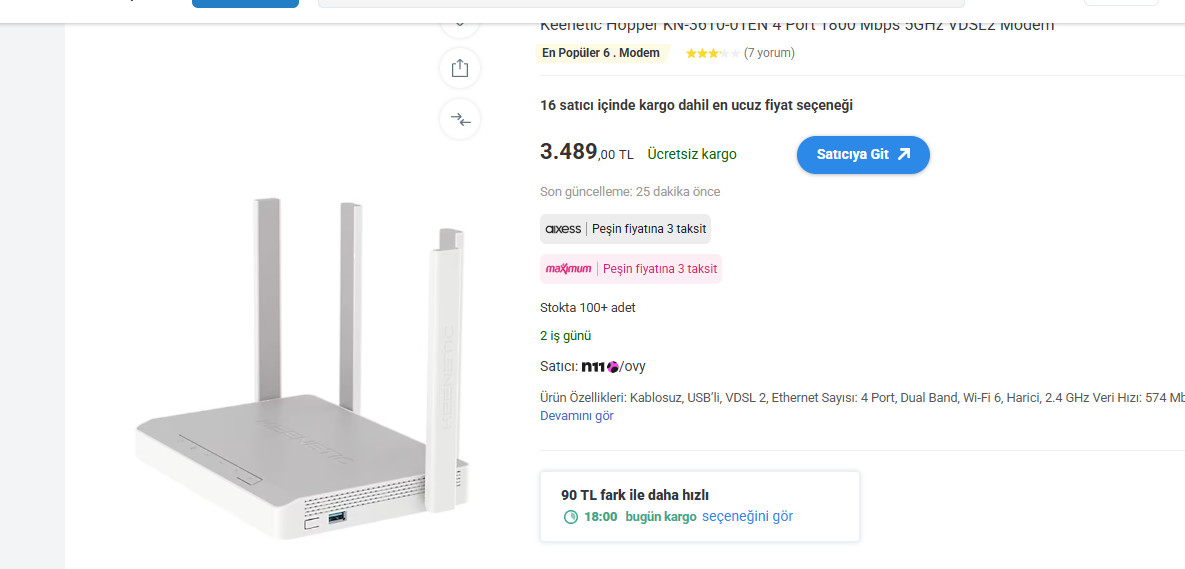Click the 90 TL faster shipping card
This screenshot has width=1185, height=569.
[699, 506]
